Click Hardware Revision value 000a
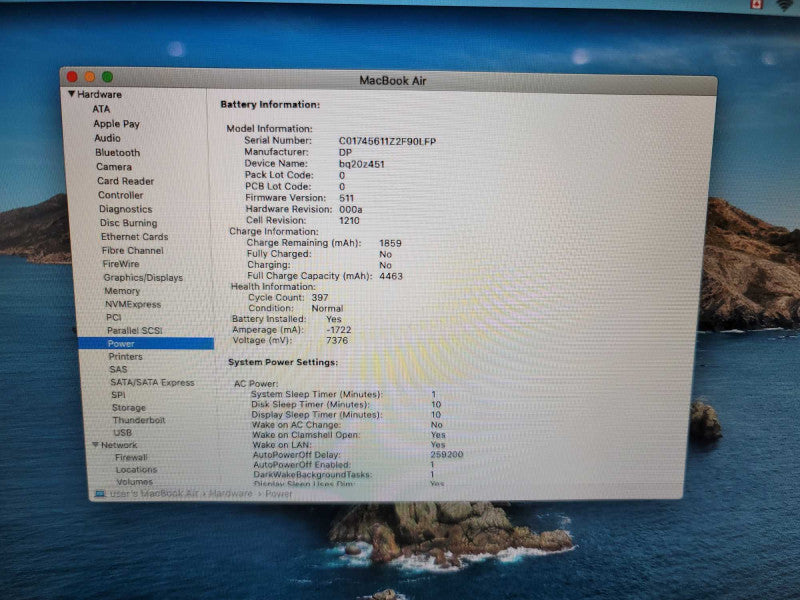Viewport: 800px width, 600px height. [x=351, y=209]
